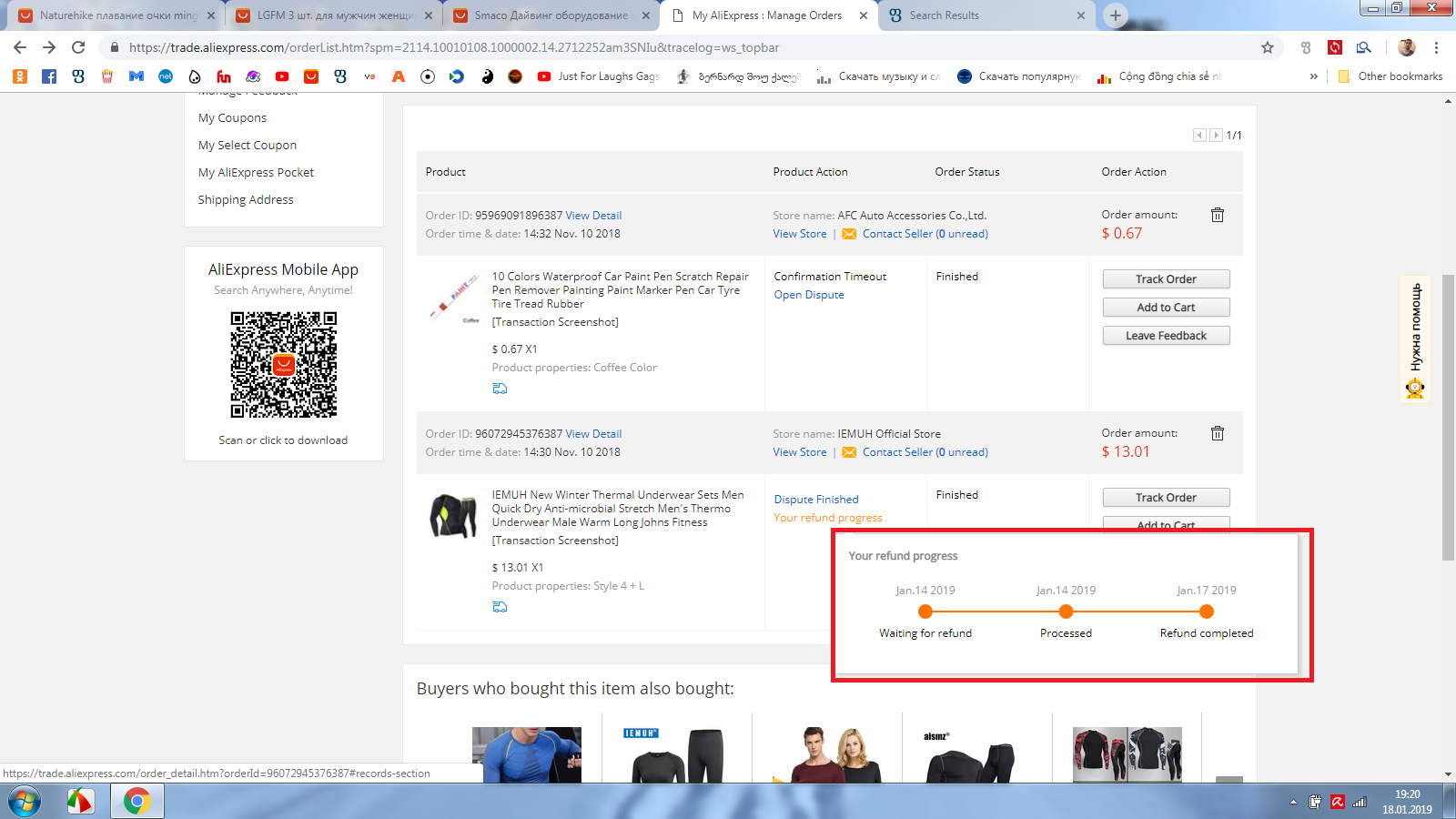Open the Windows Start menu
This screenshot has width=1456, height=819.
[x=25, y=802]
